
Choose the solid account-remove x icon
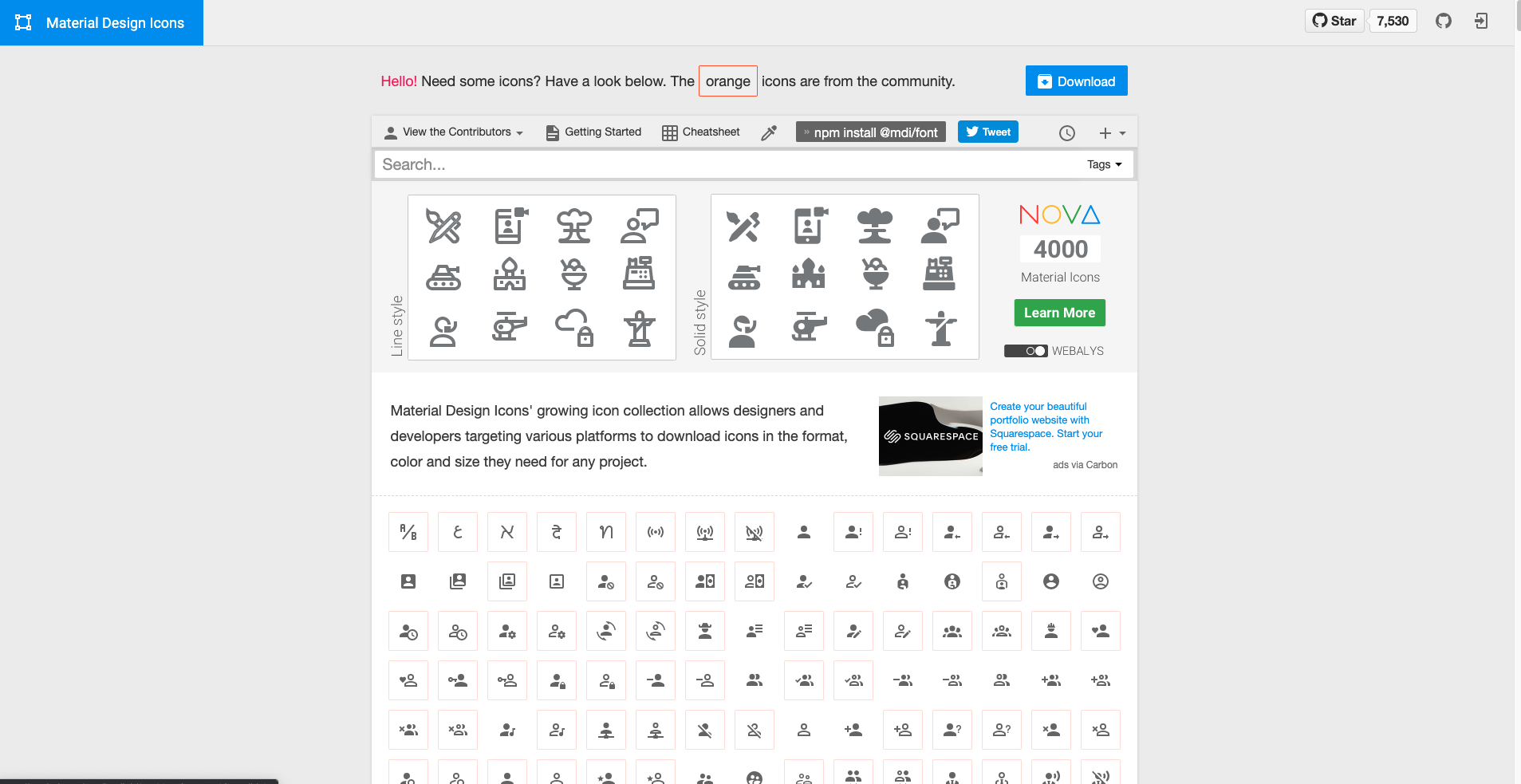click(x=1051, y=730)
